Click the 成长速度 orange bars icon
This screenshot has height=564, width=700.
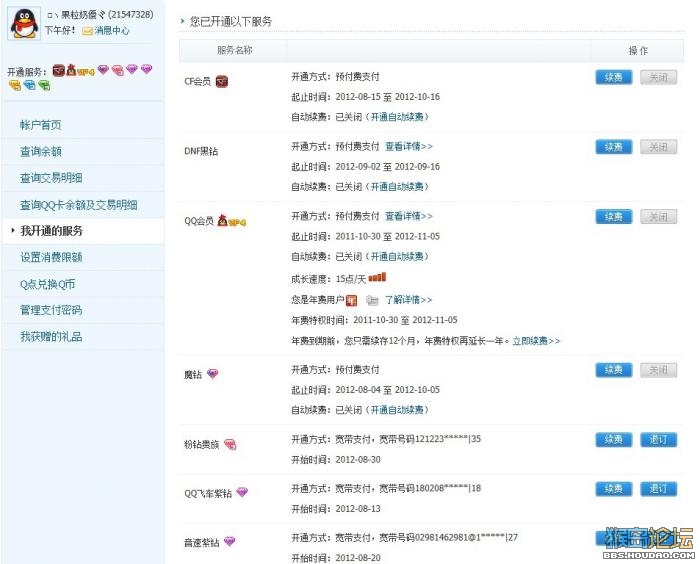(x=377, y=277)
